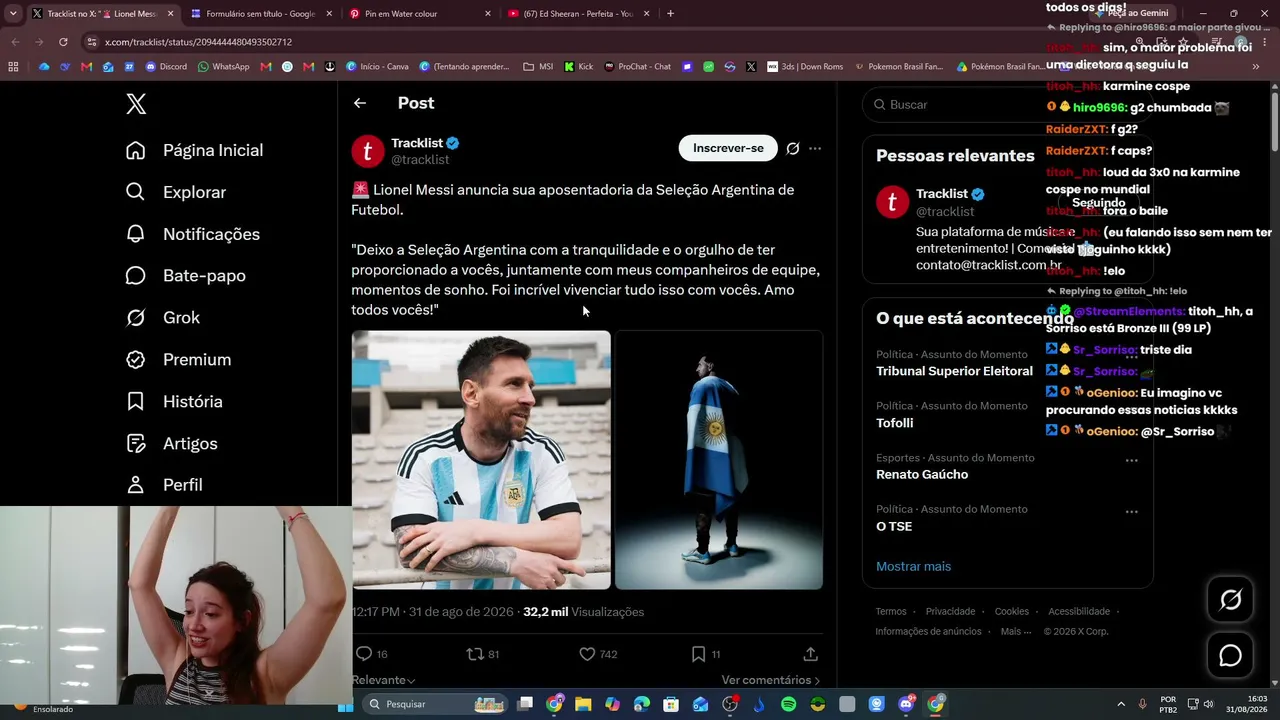Image resolution: width=1280 pixels, height=720 pixels.
Task: Open Bate-papo messages
Action: point(185,275)
